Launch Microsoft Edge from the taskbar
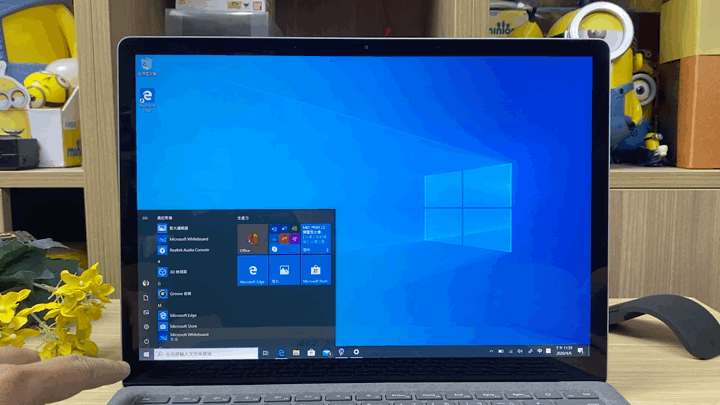720x405 pixels. click(281, 353)
